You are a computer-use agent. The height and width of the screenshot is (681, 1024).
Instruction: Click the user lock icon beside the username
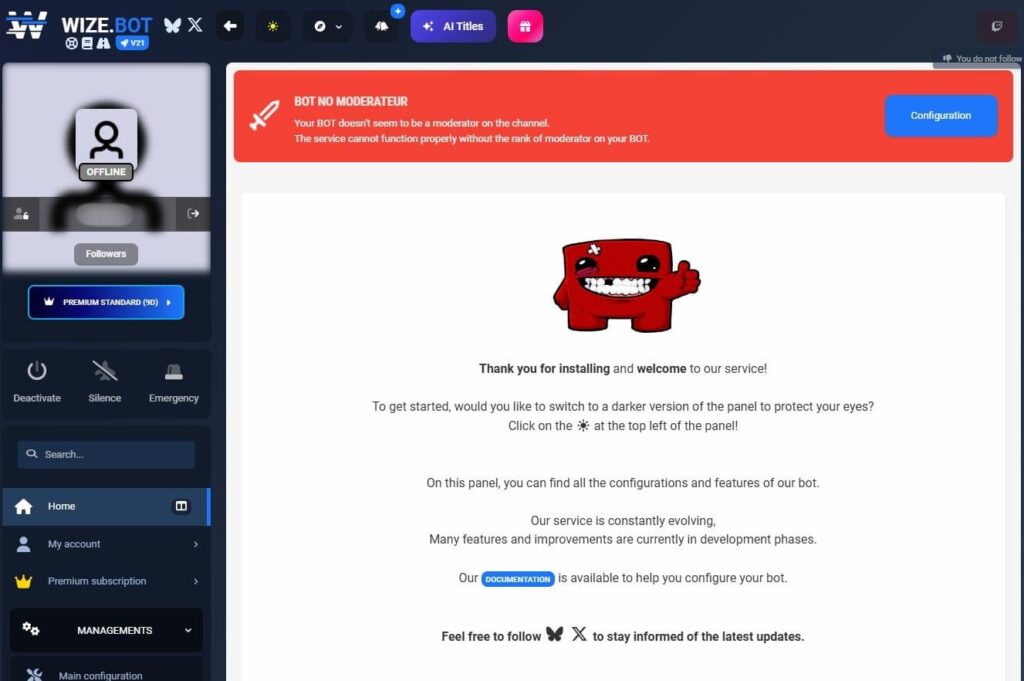pyautogui.click(x=22, y=214)
